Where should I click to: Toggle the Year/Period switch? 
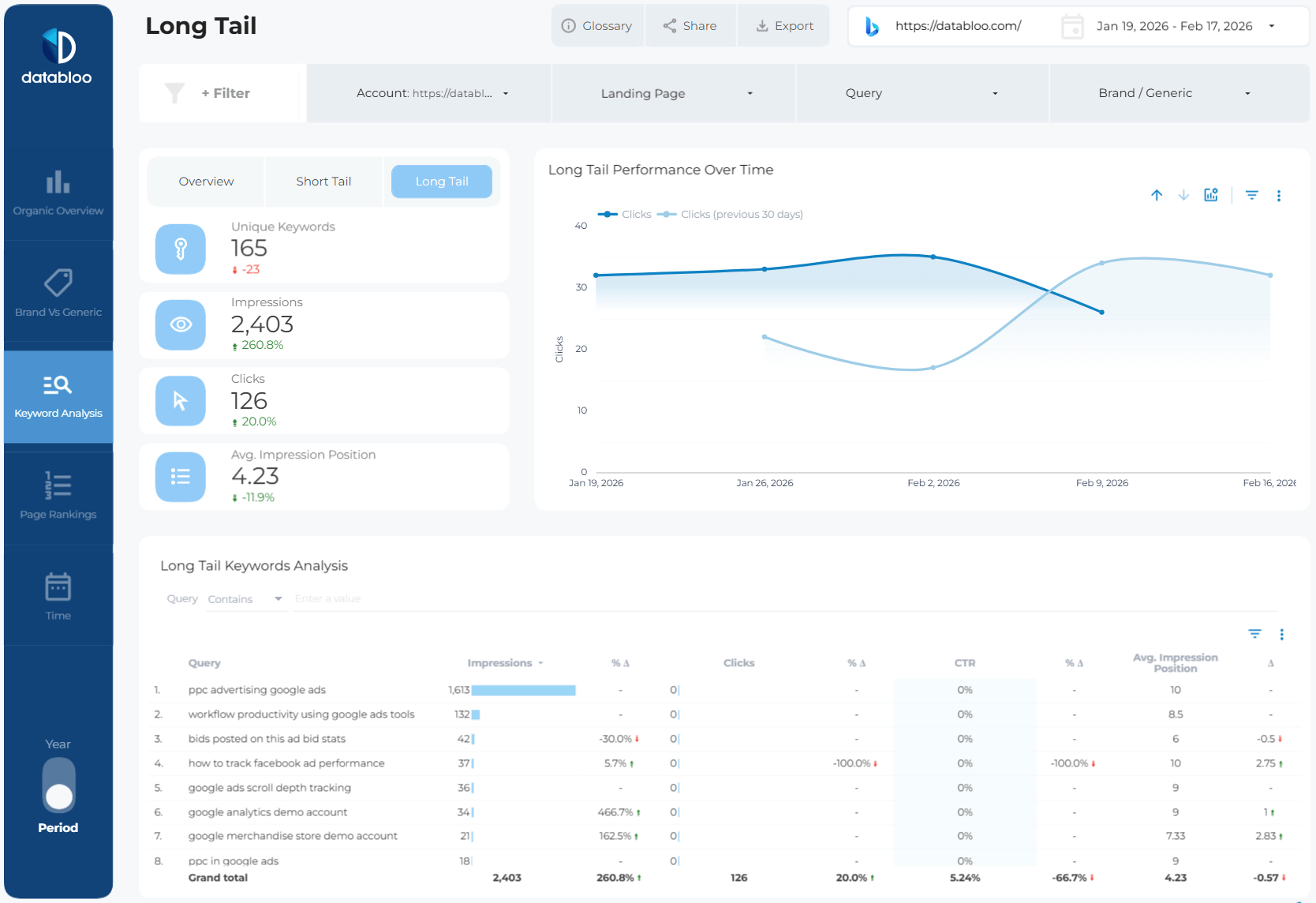pyautogui.click(x=58, y=785)
